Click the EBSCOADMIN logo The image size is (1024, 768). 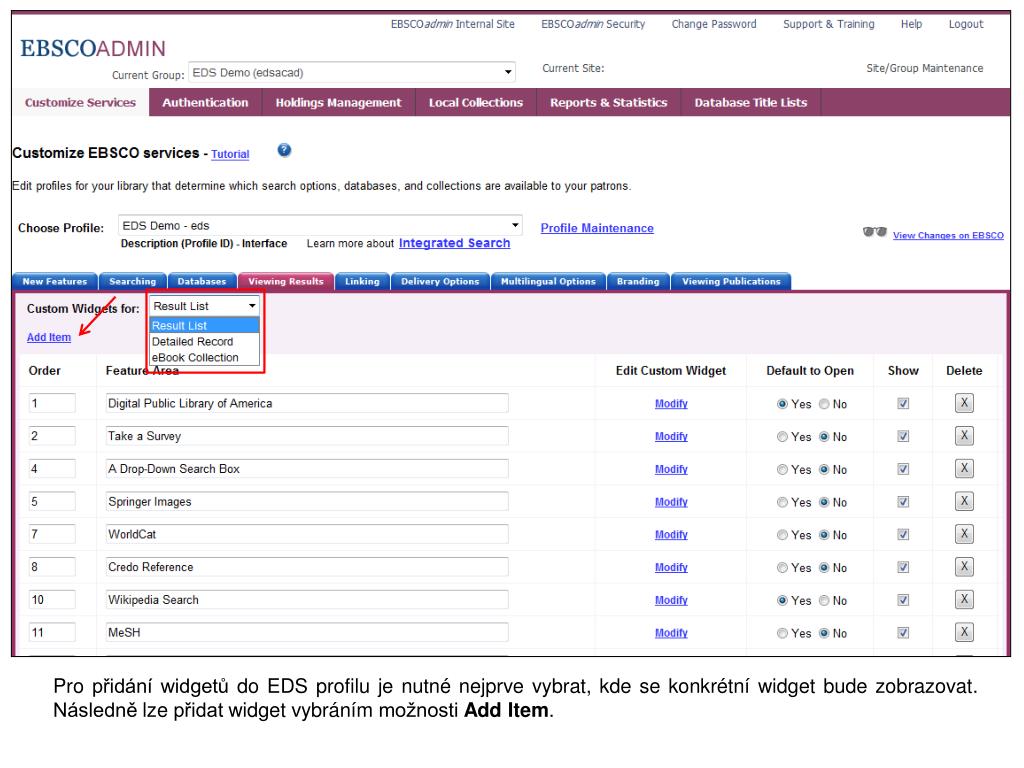[x=93, y=48]
